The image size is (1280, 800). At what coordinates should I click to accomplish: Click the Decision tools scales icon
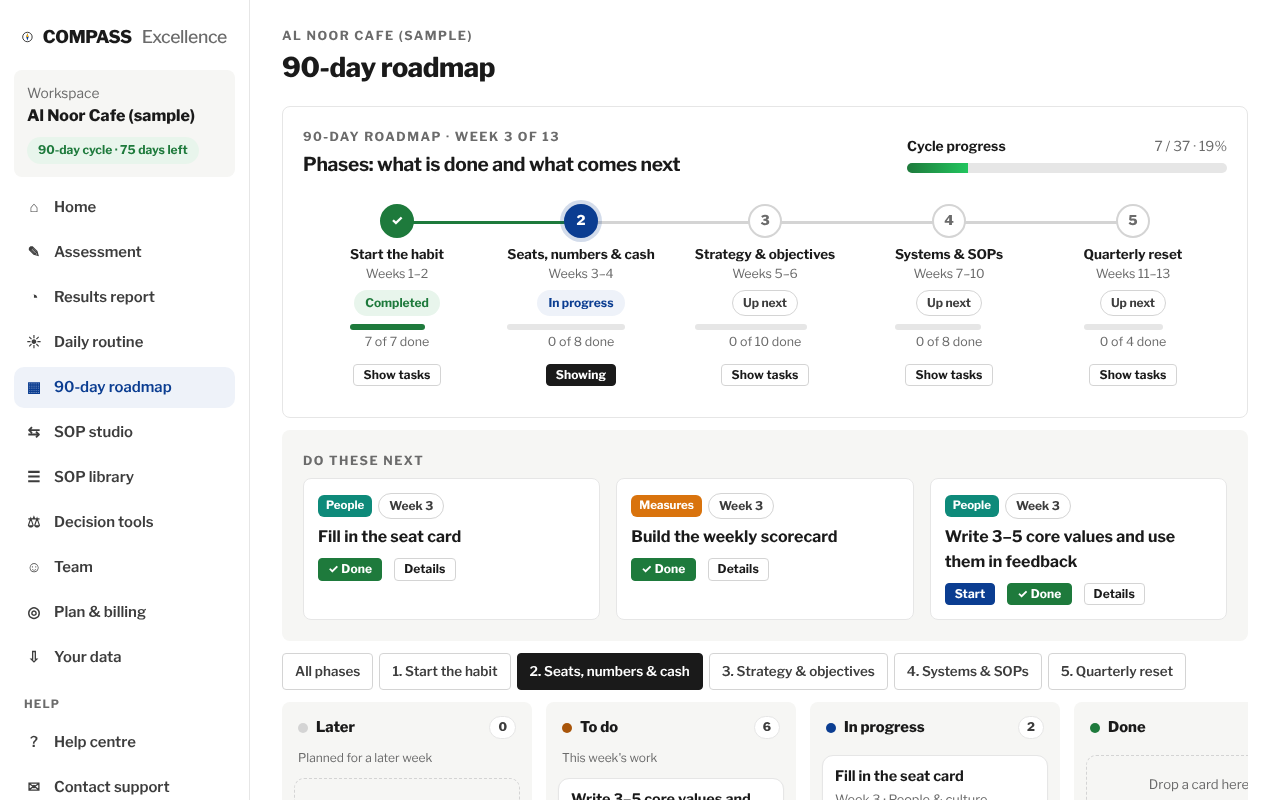(x=34, y=522)
